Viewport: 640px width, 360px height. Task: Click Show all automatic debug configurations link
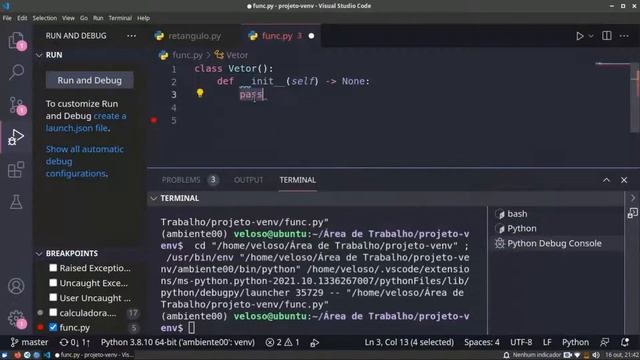point(85,161)
